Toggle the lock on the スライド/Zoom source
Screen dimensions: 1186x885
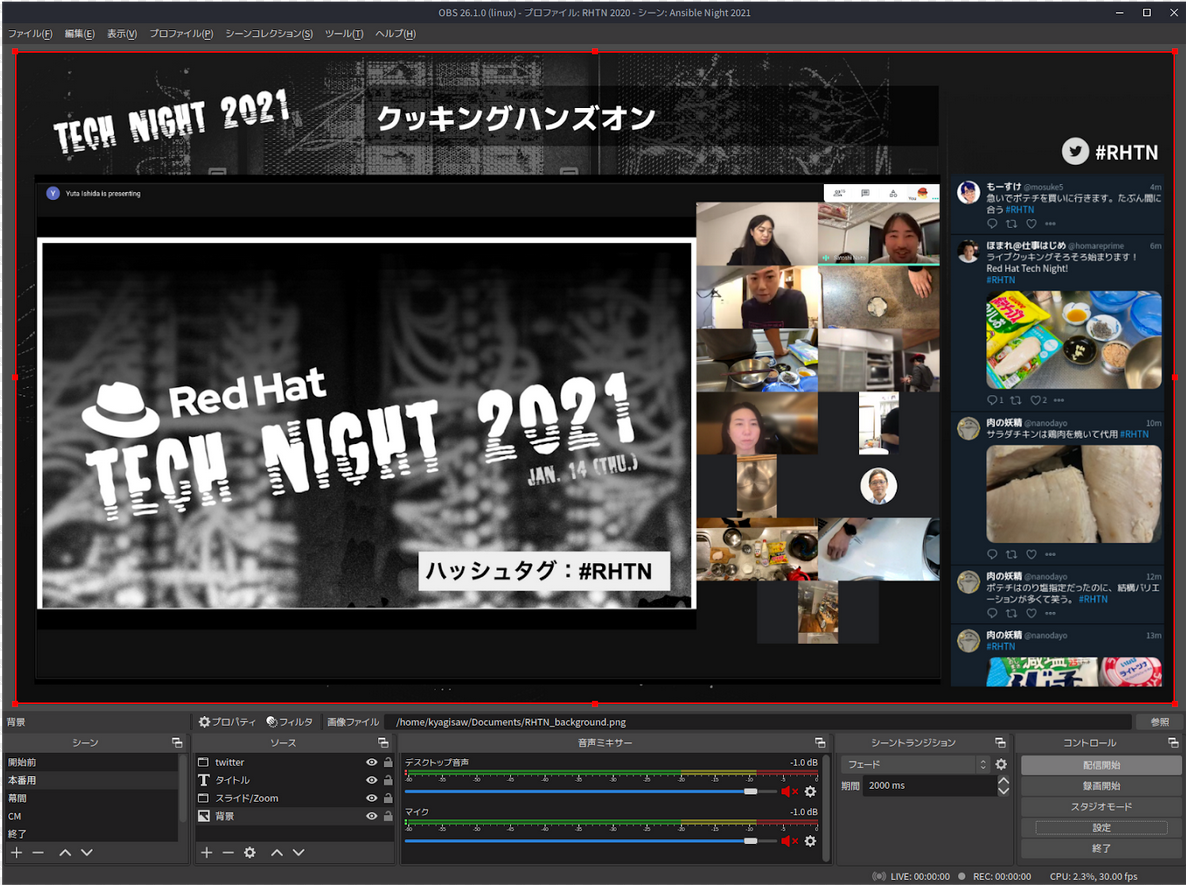[388, 798]
